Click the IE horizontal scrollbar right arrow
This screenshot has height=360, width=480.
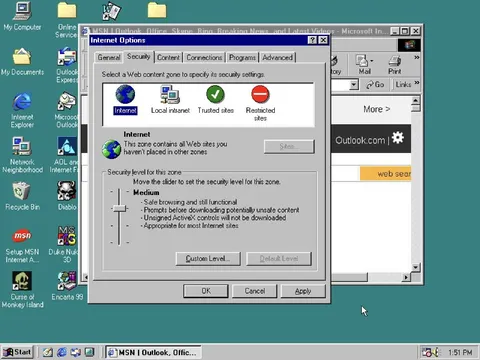[x=406, y=277]
